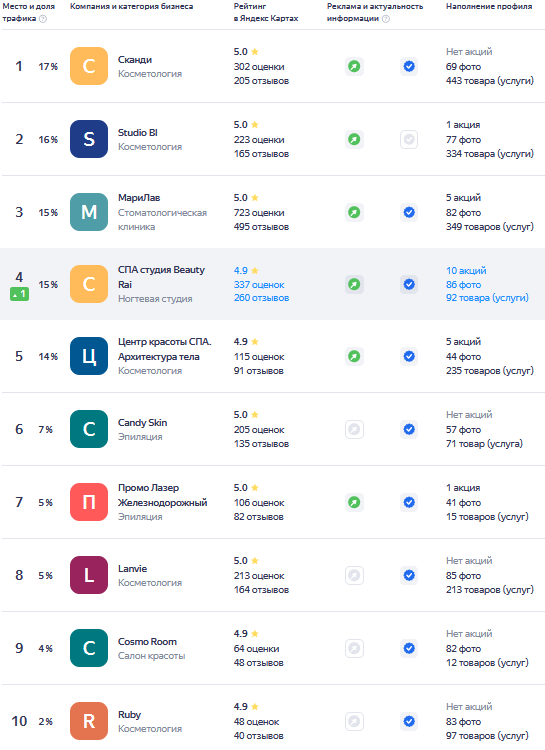Click the 'Ц' logo of Центр красоты СПА

(x=89, y=356)
